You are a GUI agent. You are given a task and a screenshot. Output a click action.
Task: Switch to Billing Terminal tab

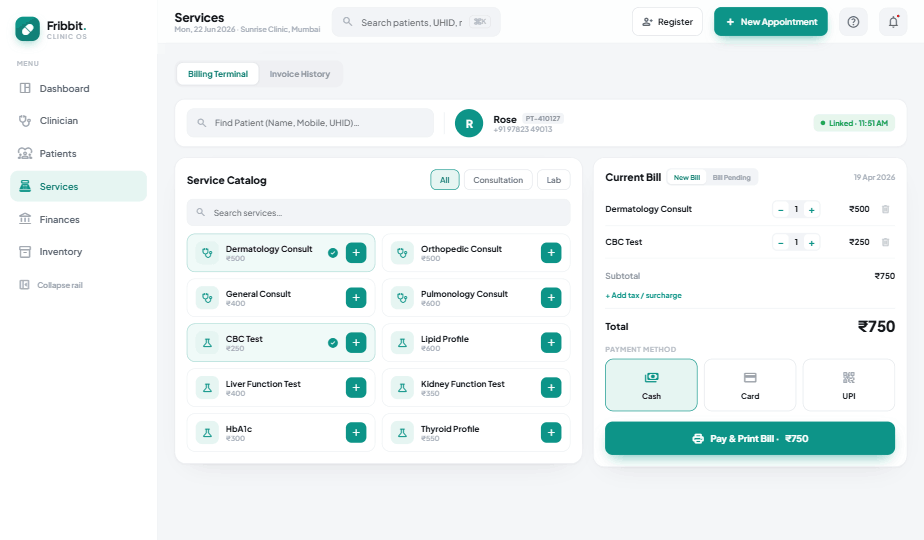[x=217, y=74]
